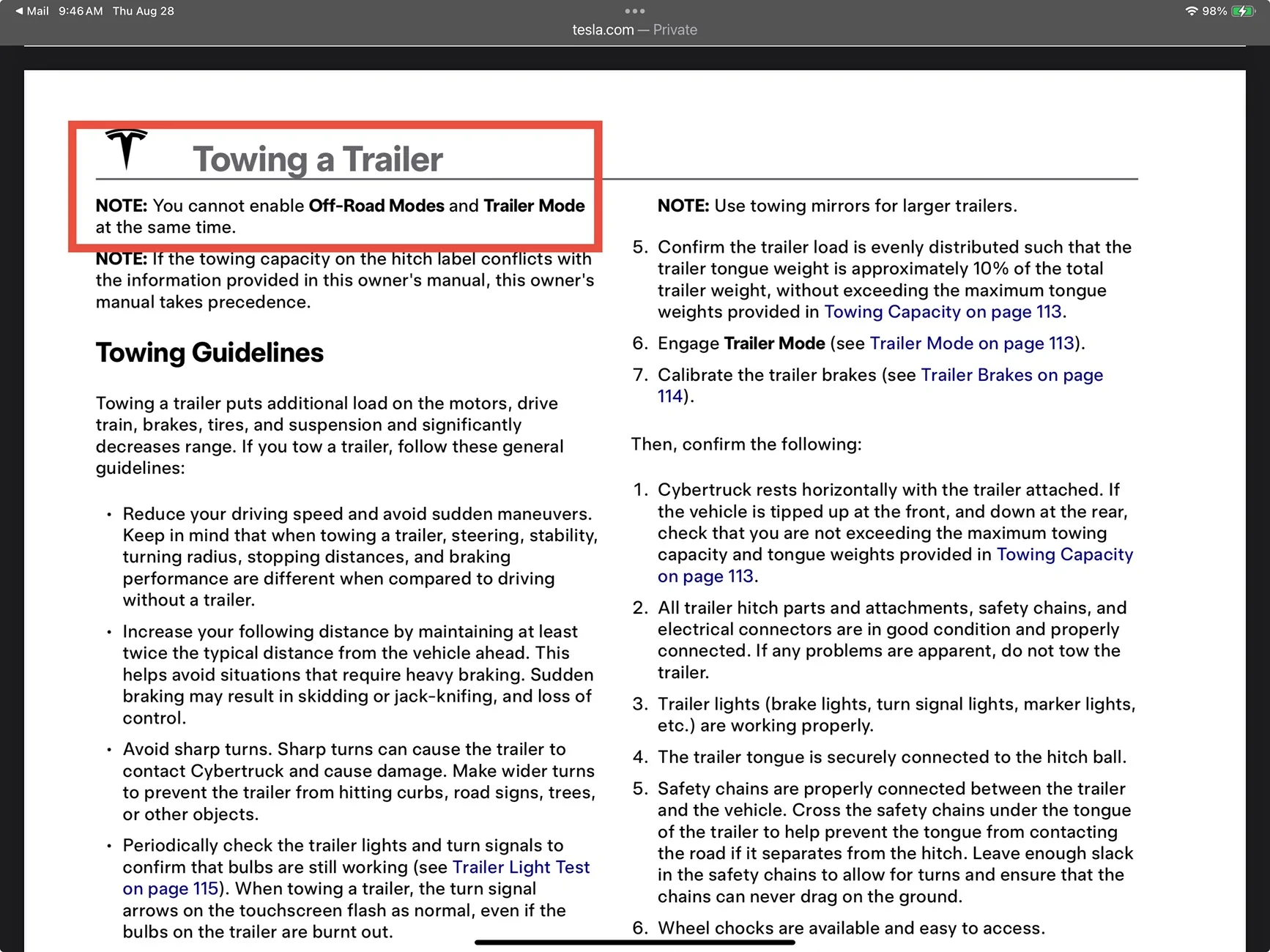1270x952 pixels.
Task: Tap the 'Periodically check the trailer lights' bullet
Action: pos(356,889)
